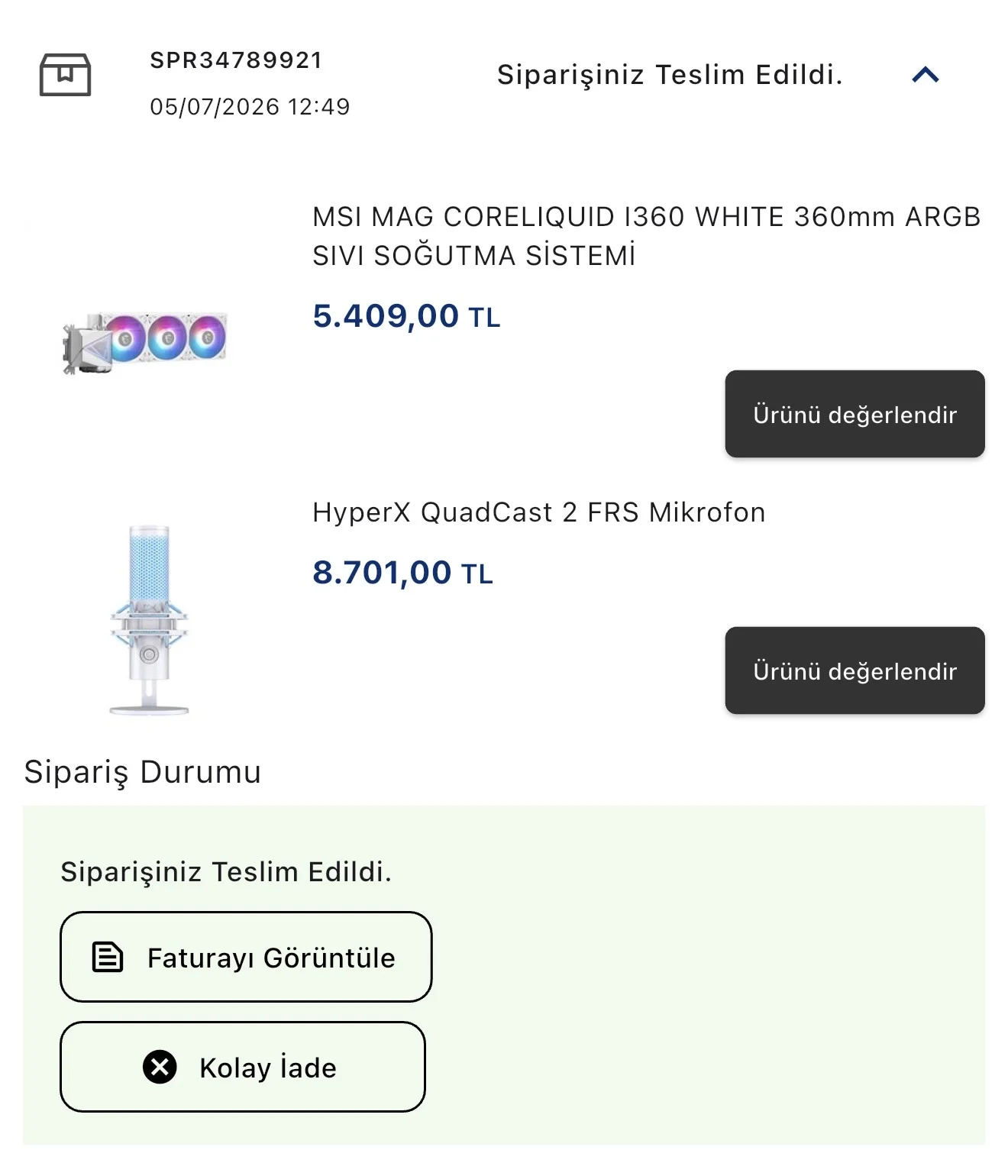1008x1176 pixels.
Task: Open the MSI MAG CORELIQUID I360 product title
Action: (x=646, y=236)
